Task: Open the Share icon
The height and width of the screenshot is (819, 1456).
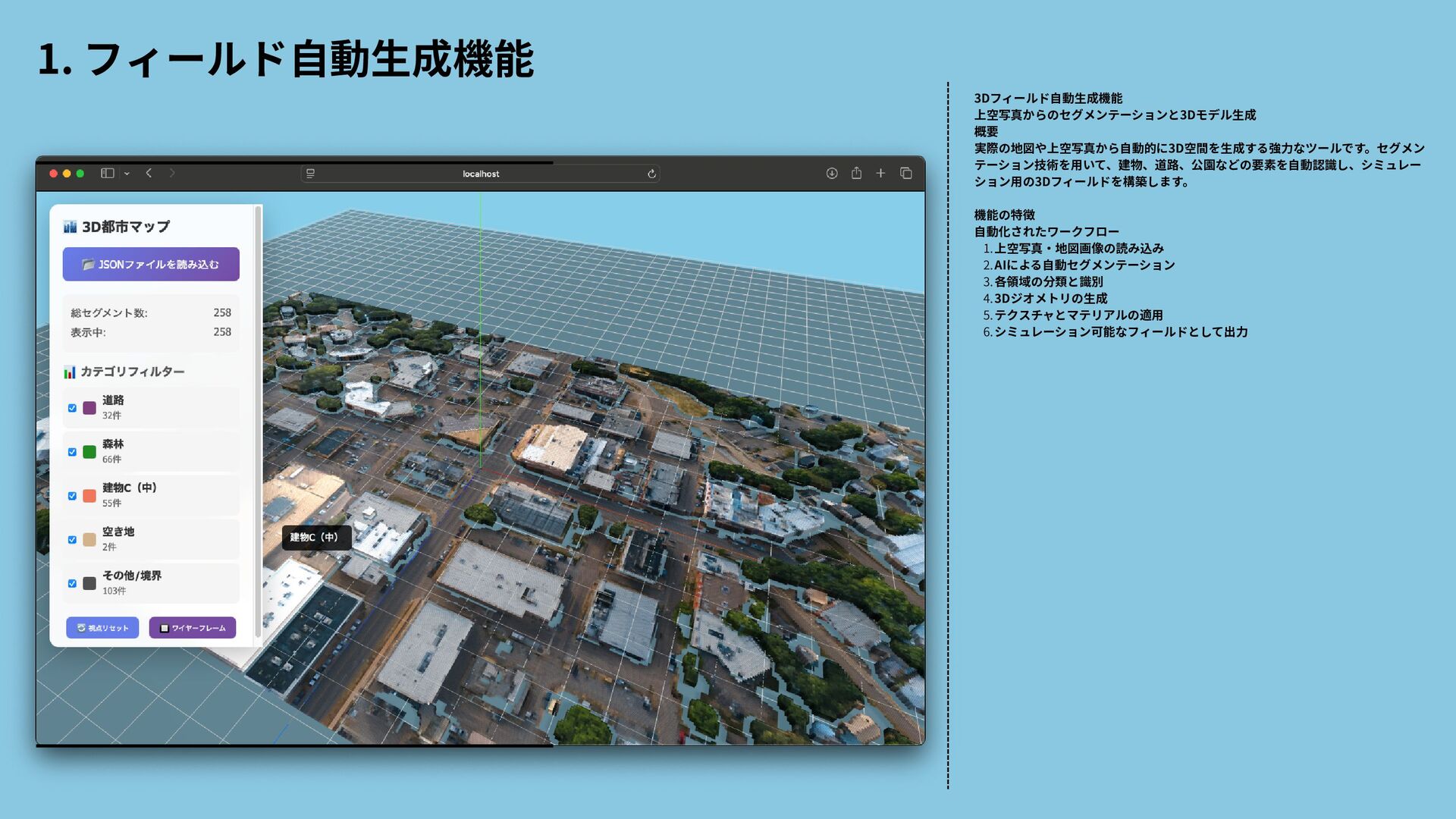Action: [856, 174]
